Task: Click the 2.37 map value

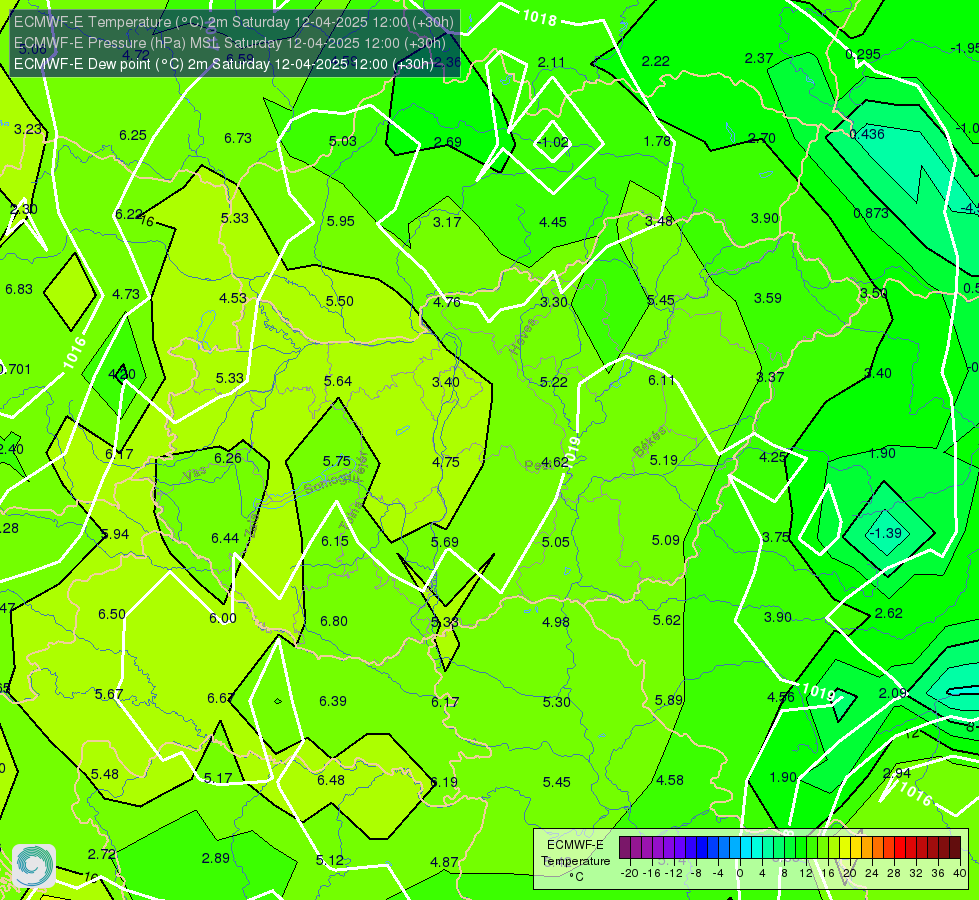Action: pos(759,58)
